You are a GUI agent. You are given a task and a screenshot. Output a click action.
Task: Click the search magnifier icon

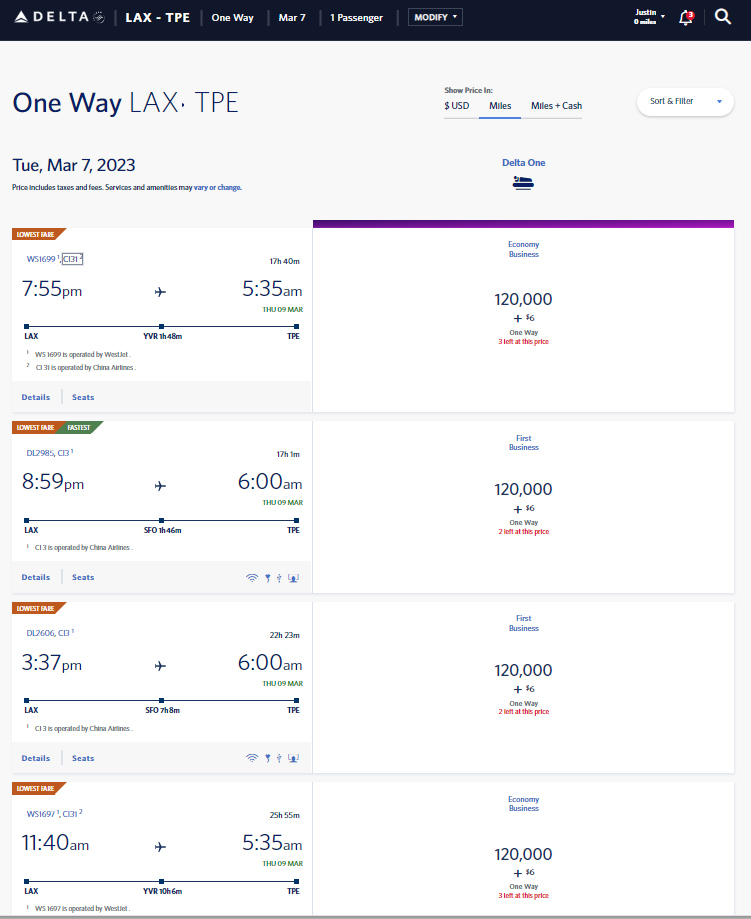723,17
